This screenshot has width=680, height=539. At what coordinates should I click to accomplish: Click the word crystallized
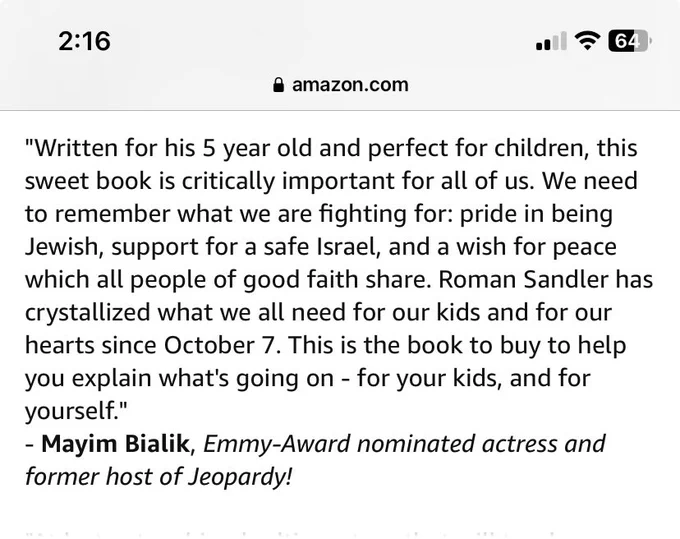88,313
